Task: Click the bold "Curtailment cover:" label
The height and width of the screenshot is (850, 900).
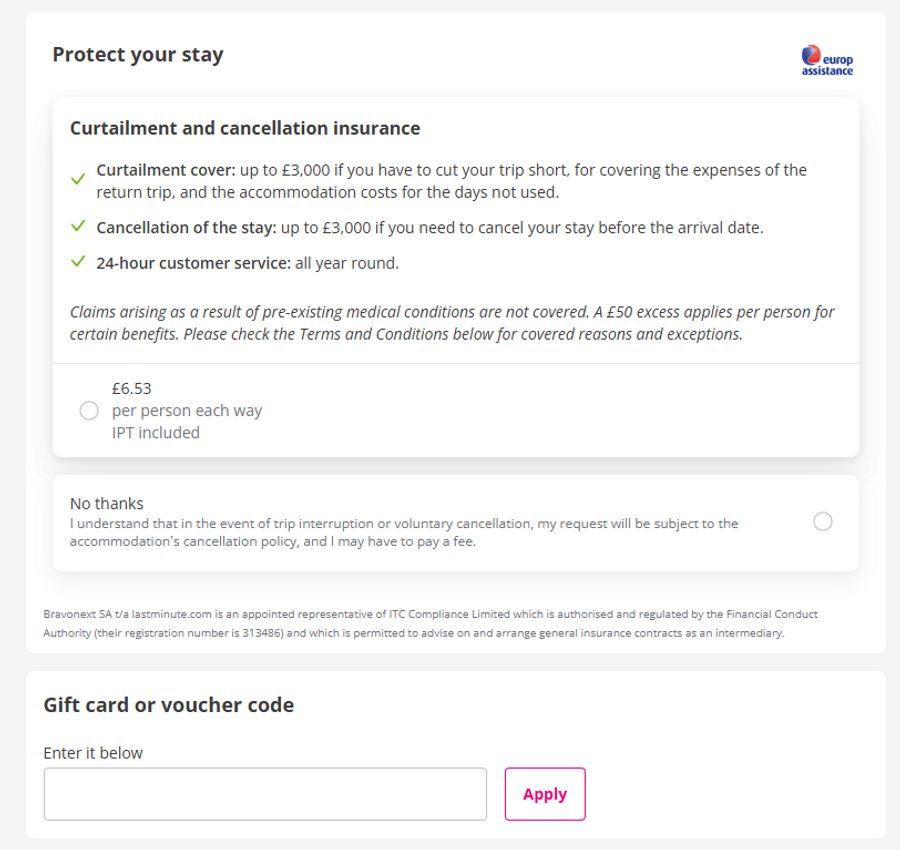Action: tap(165, 170)
